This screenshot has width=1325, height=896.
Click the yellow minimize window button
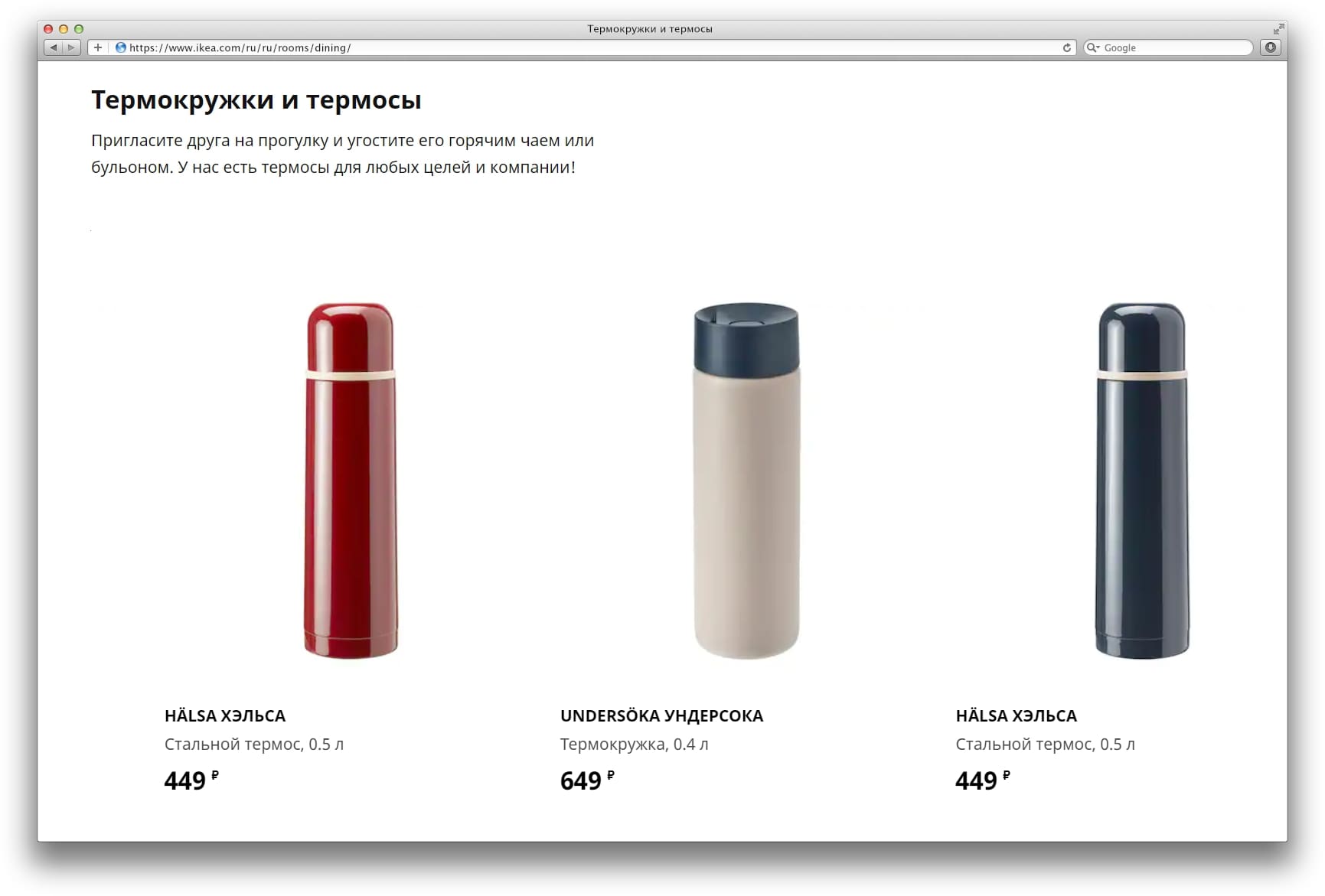pyautogui.click(x=64, y=29)
